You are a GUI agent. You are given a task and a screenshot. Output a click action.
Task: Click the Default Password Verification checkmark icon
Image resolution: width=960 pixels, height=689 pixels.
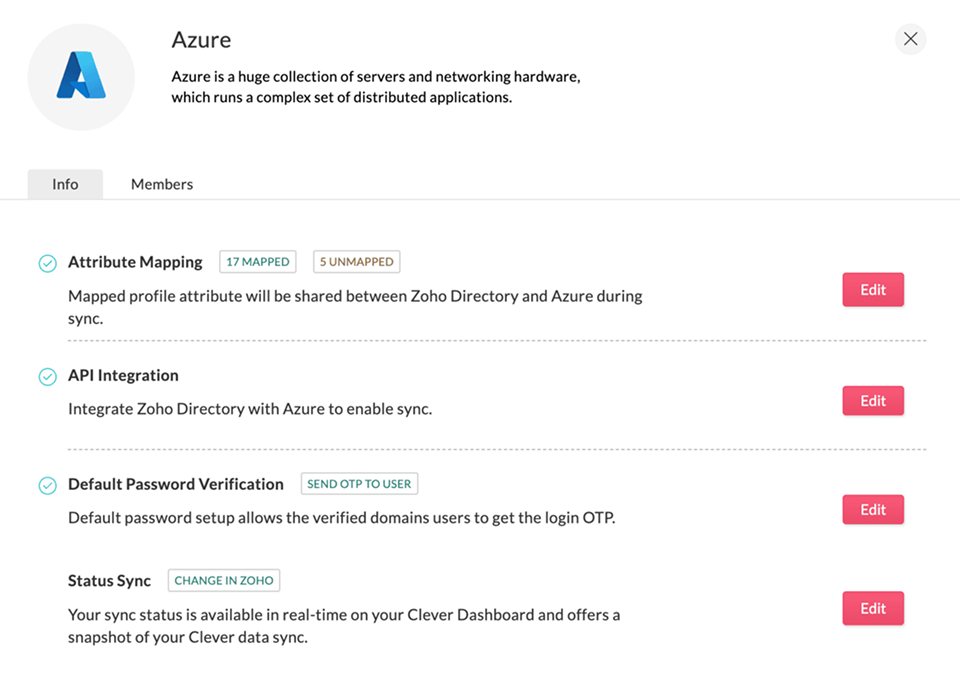click(x=47, y=485)
